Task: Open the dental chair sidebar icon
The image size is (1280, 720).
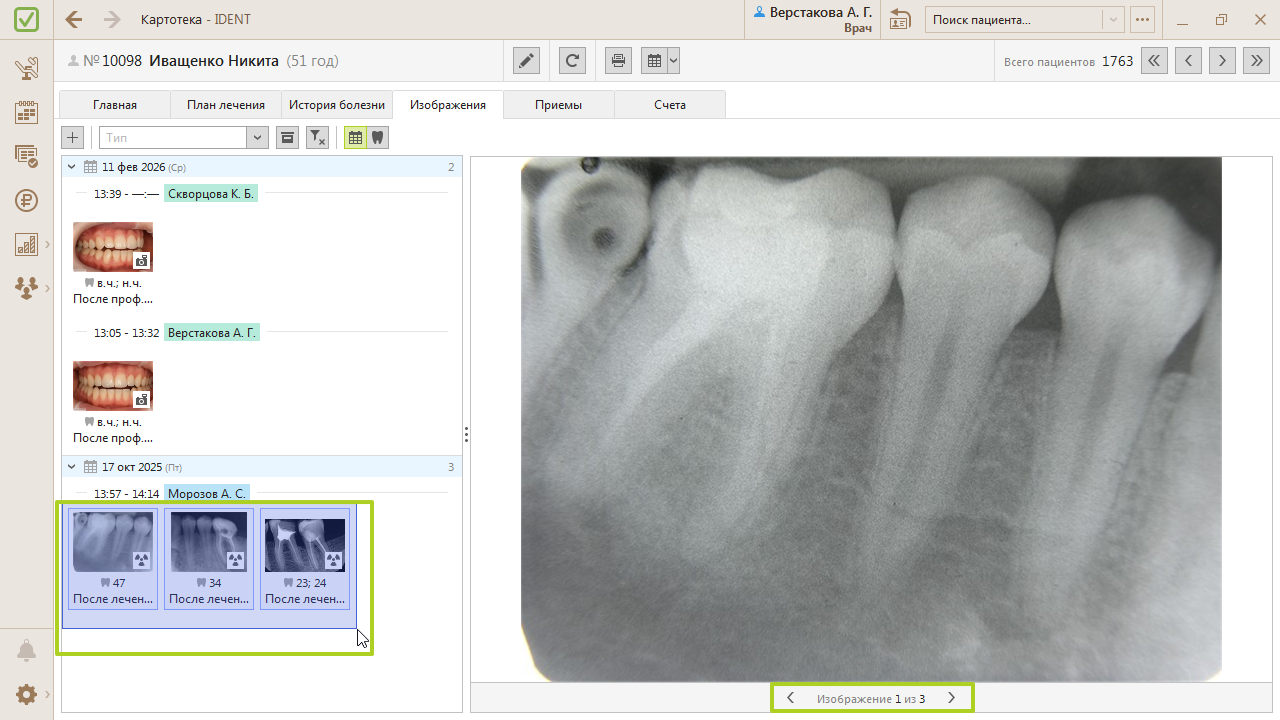Action: 27,69
